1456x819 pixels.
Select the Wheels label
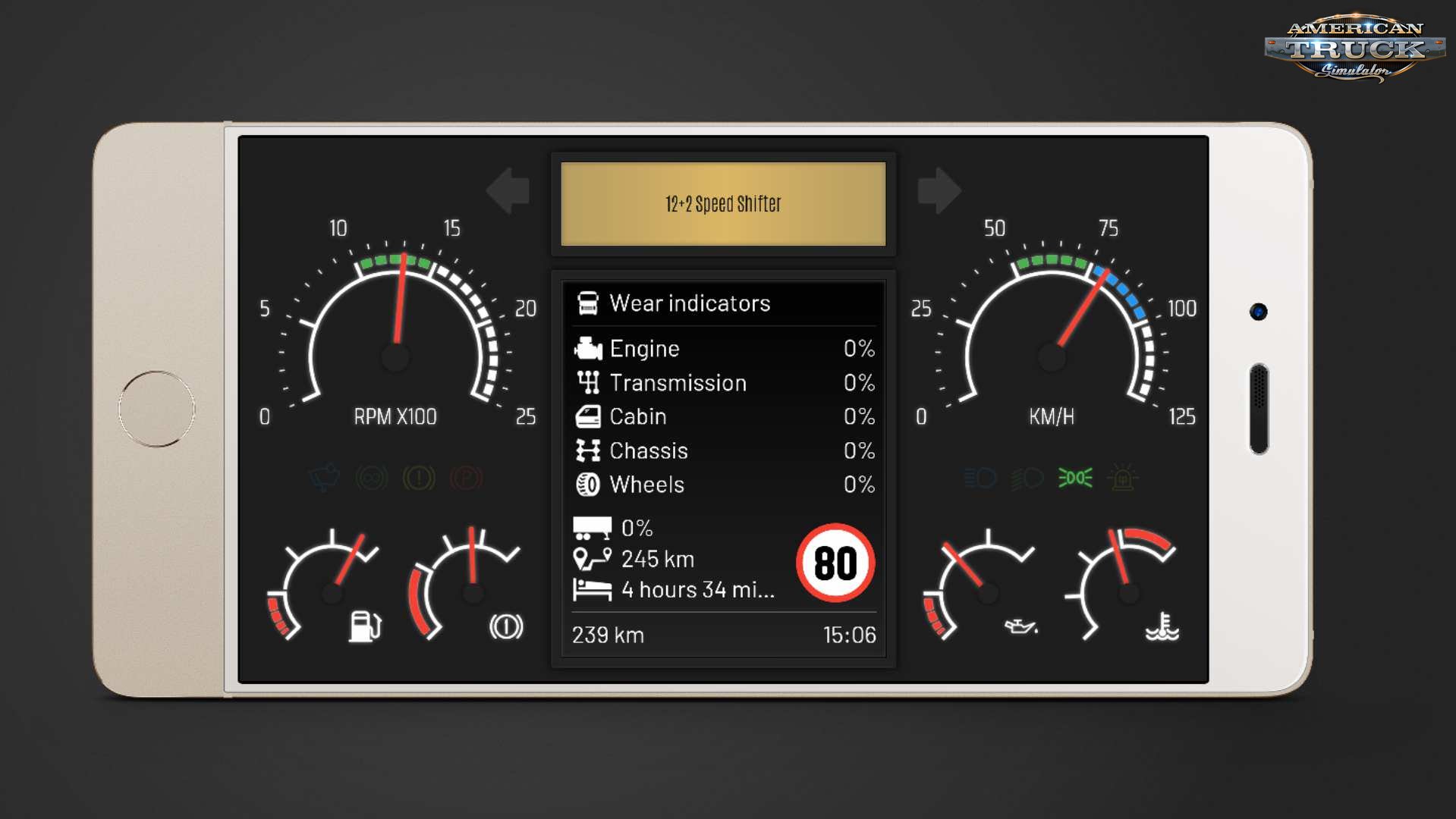[647, 485]
